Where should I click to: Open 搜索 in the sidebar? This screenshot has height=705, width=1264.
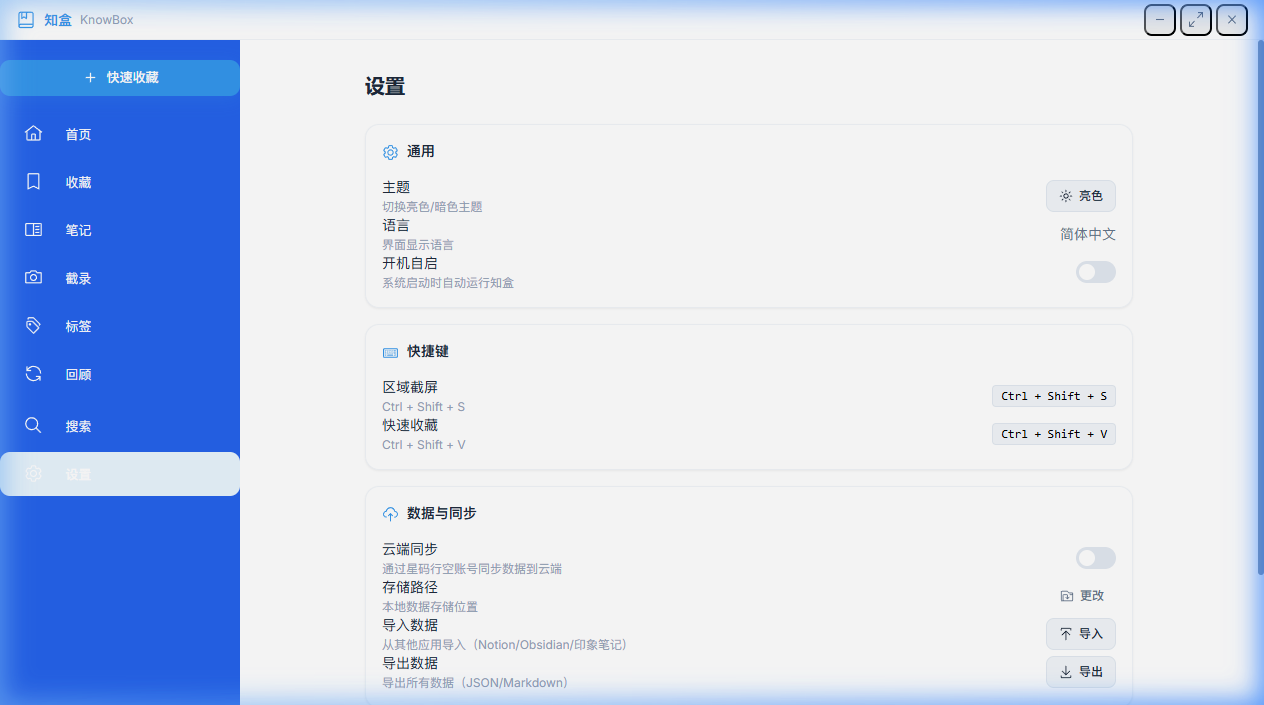pos(120,426)
